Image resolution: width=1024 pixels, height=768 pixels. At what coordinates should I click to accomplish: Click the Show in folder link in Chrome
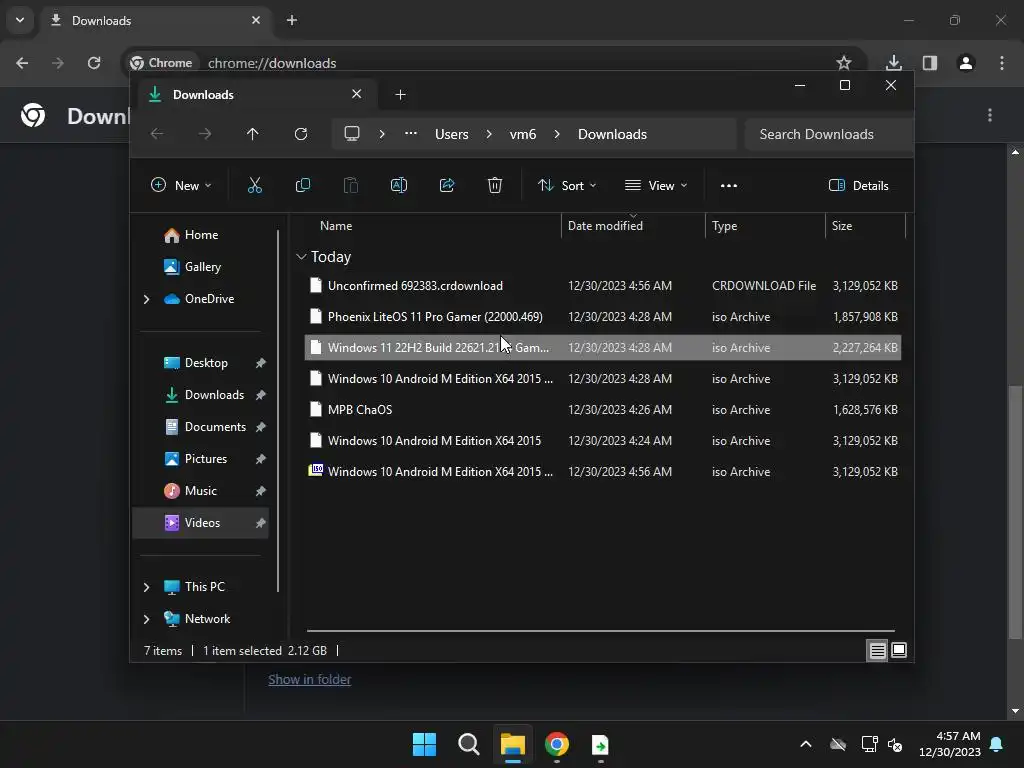pyautogui.click(x=310, y=679)
